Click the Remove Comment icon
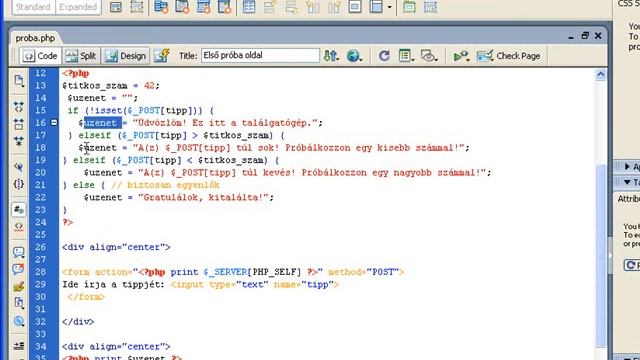Screen dimensions: 640x360 (x=19, y=269)
